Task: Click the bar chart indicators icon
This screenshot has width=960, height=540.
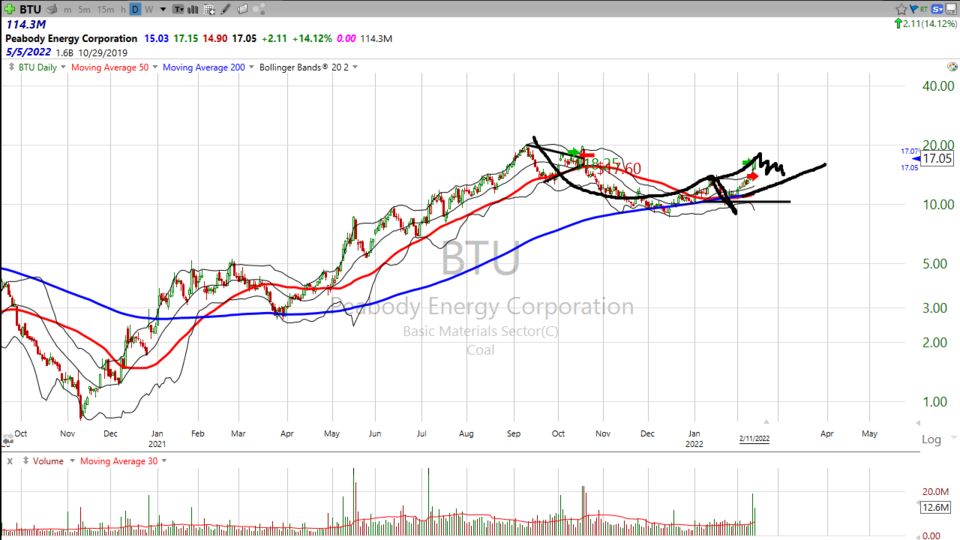Action: click(x=193, y=9)
